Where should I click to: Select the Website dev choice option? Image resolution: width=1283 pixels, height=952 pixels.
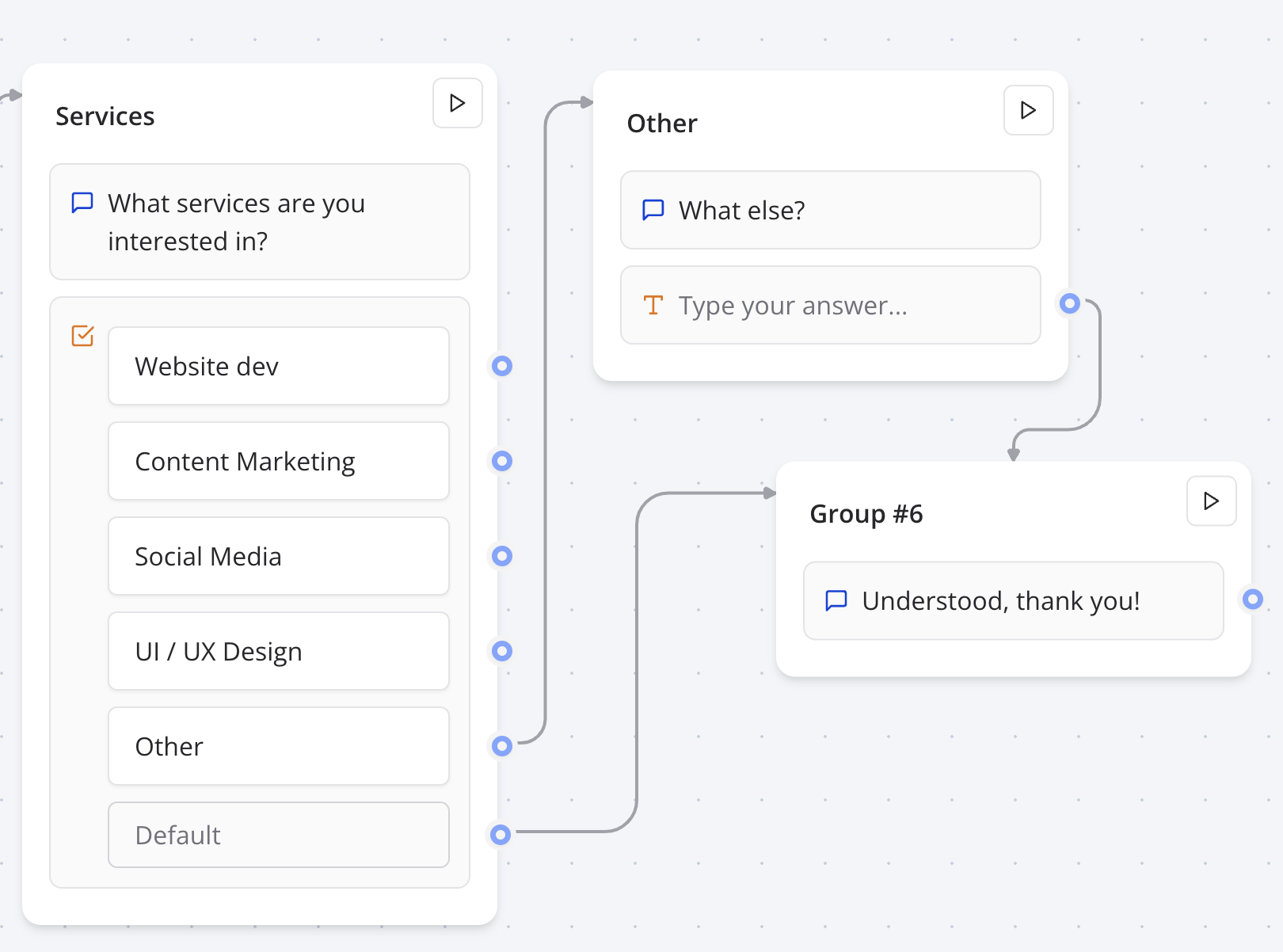click(278, 366)
